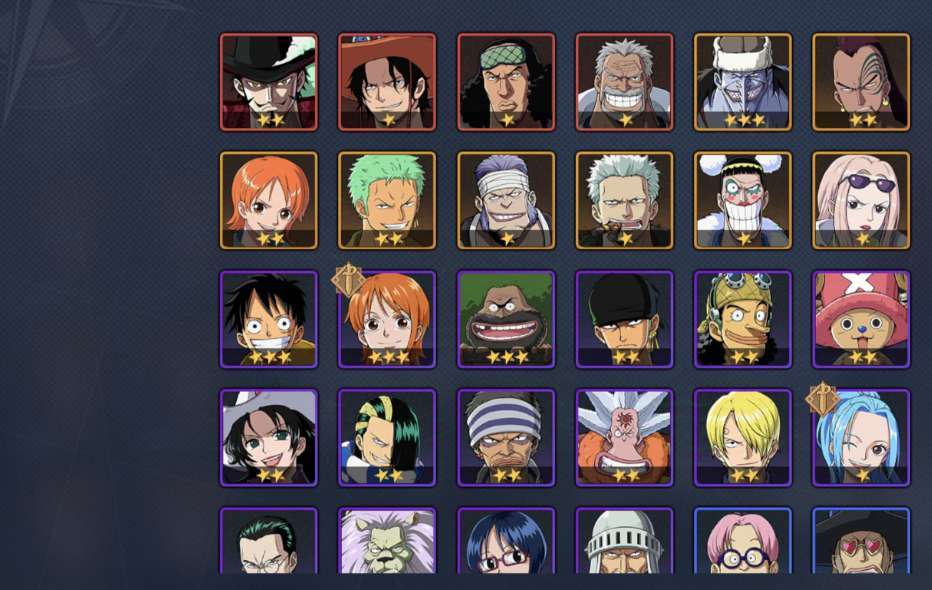Screen dimensions: 932x590
Task: Select Zoro wearing black bandana
Action: 624,319
